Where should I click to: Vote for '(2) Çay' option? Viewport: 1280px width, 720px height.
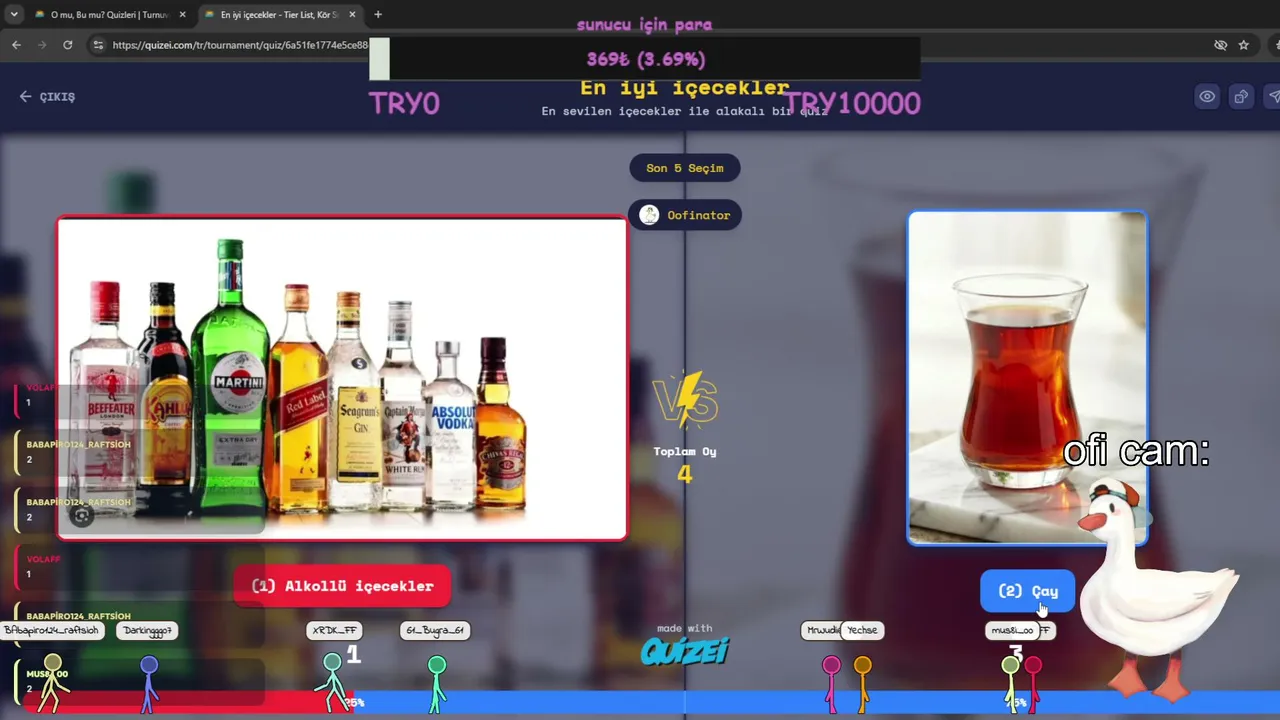(x=1027, y=591)
